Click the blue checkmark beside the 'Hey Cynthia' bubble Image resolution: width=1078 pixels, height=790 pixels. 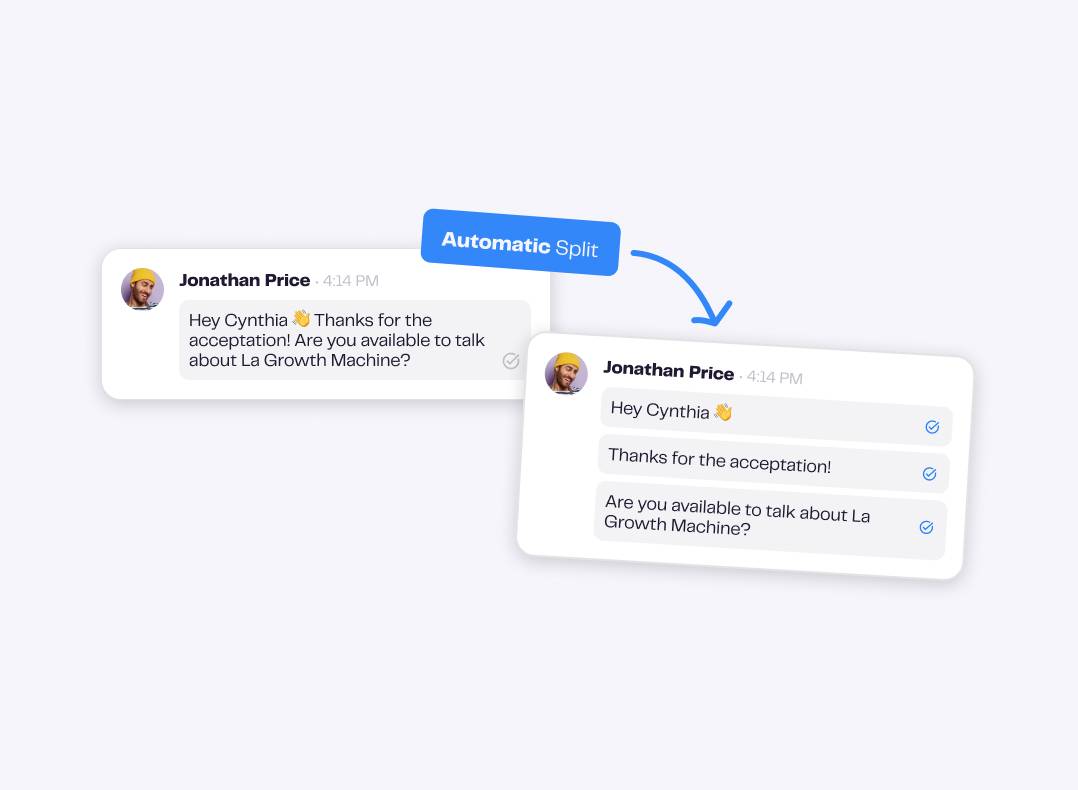932,427
